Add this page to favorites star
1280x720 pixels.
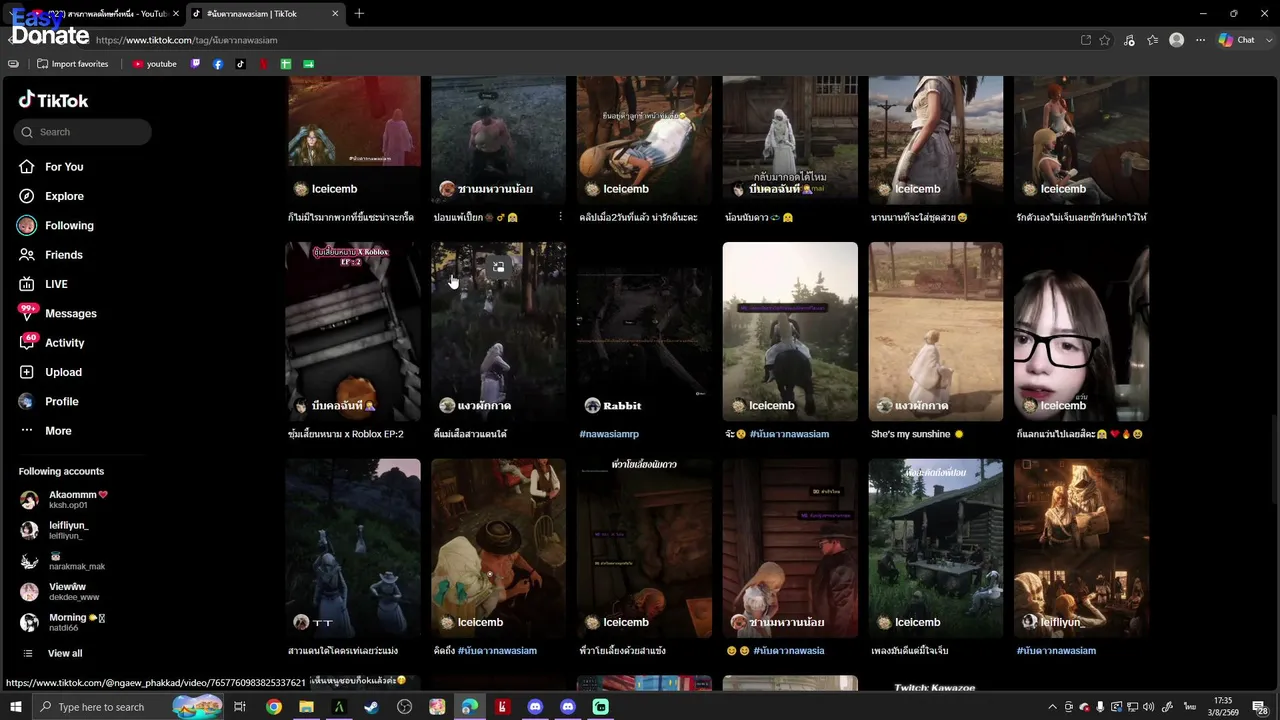[x=1105, y=40]
